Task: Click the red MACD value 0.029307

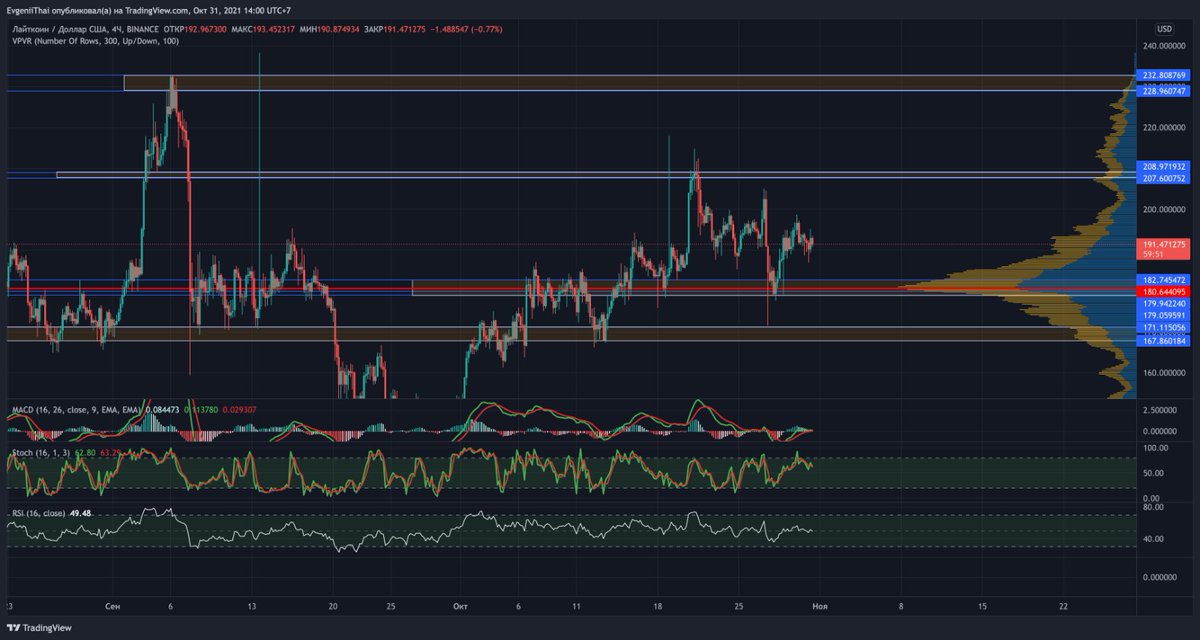Action: pos(240,409)
